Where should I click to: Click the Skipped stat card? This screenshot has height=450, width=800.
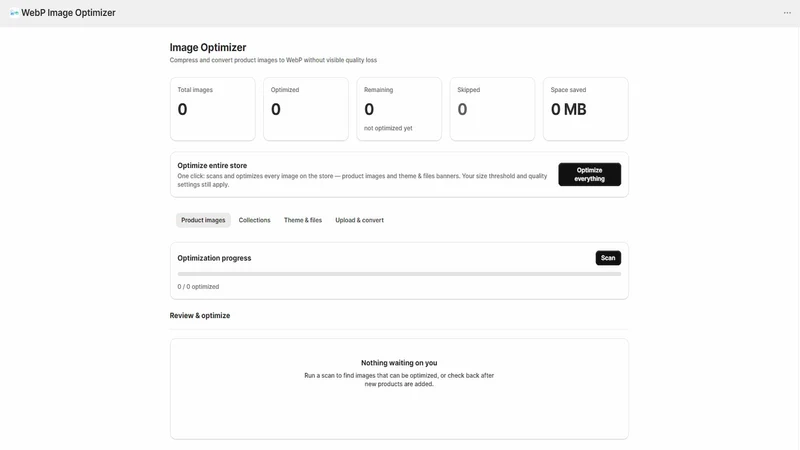492,109
